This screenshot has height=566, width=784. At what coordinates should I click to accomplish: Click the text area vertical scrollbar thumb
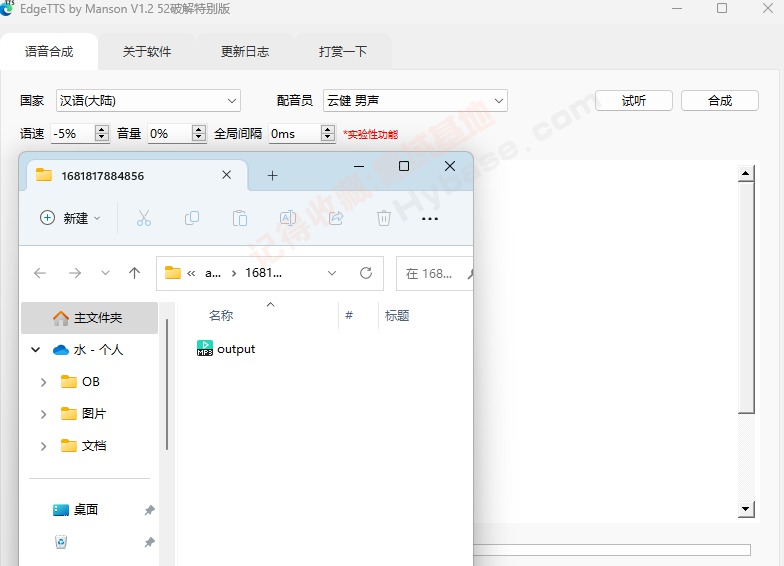click(746, 298)
